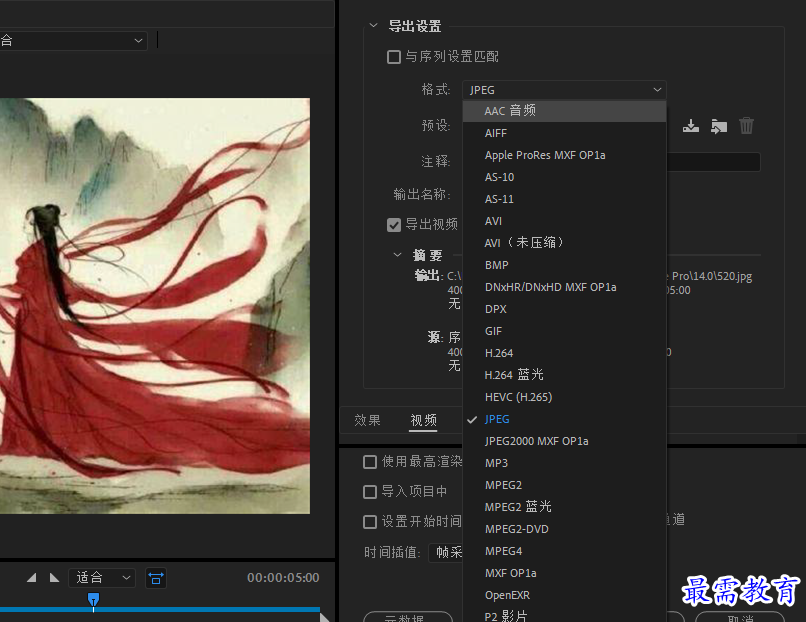The height and width of the screenshot is (622, 806).
Task: Pick AVI（未压缩）format
Action: [564, 243]
